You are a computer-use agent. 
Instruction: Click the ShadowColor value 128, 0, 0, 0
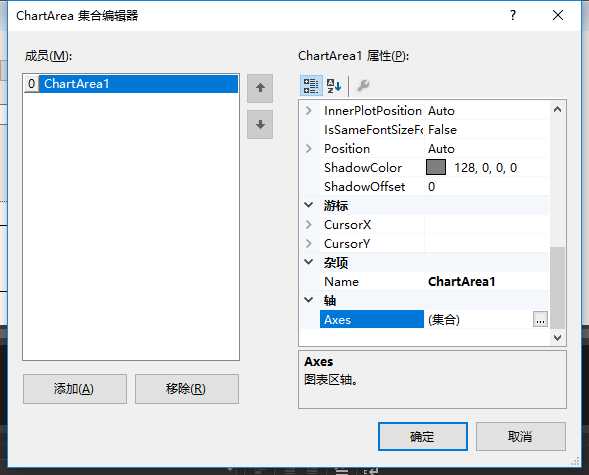[x=485, y=168]
